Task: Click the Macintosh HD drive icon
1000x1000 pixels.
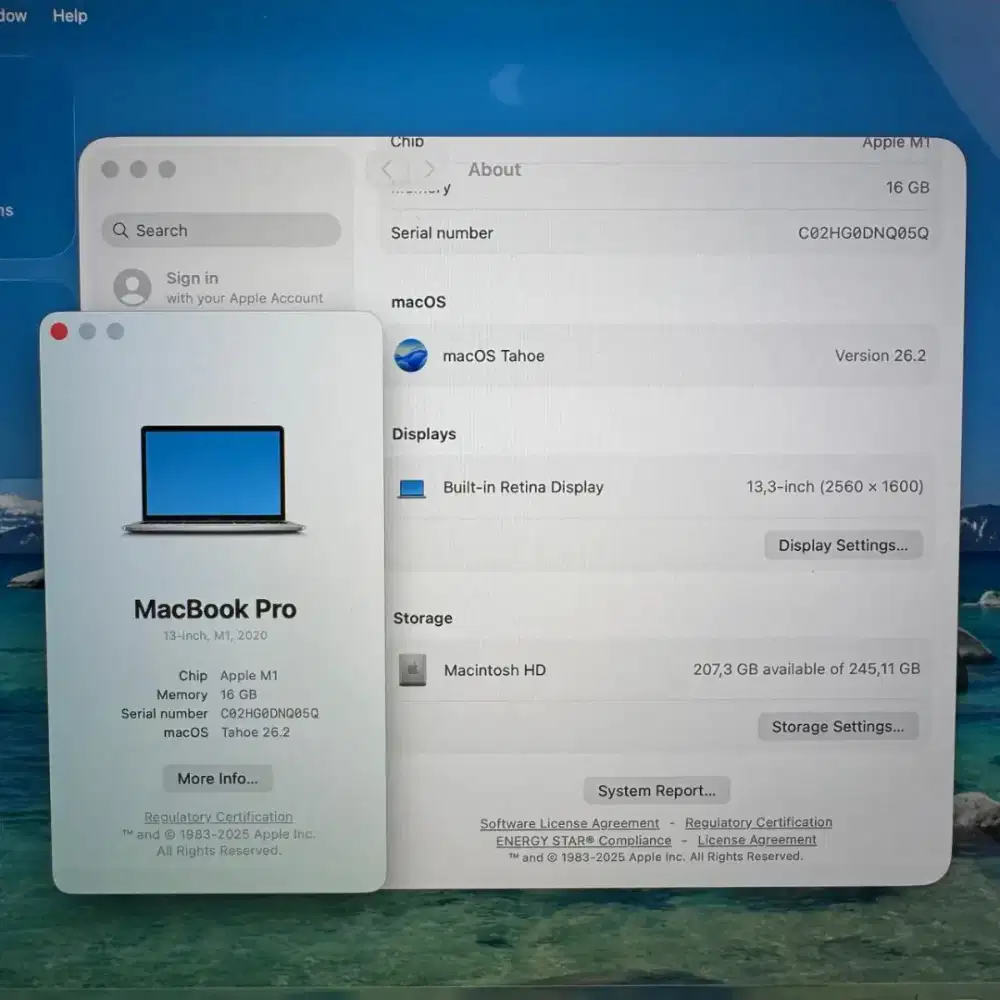Action: click(415, 670)
